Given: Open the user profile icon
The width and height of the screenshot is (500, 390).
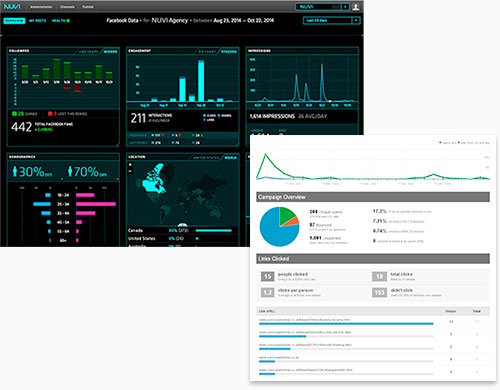Looking at the screenshot, I should 356,7.
